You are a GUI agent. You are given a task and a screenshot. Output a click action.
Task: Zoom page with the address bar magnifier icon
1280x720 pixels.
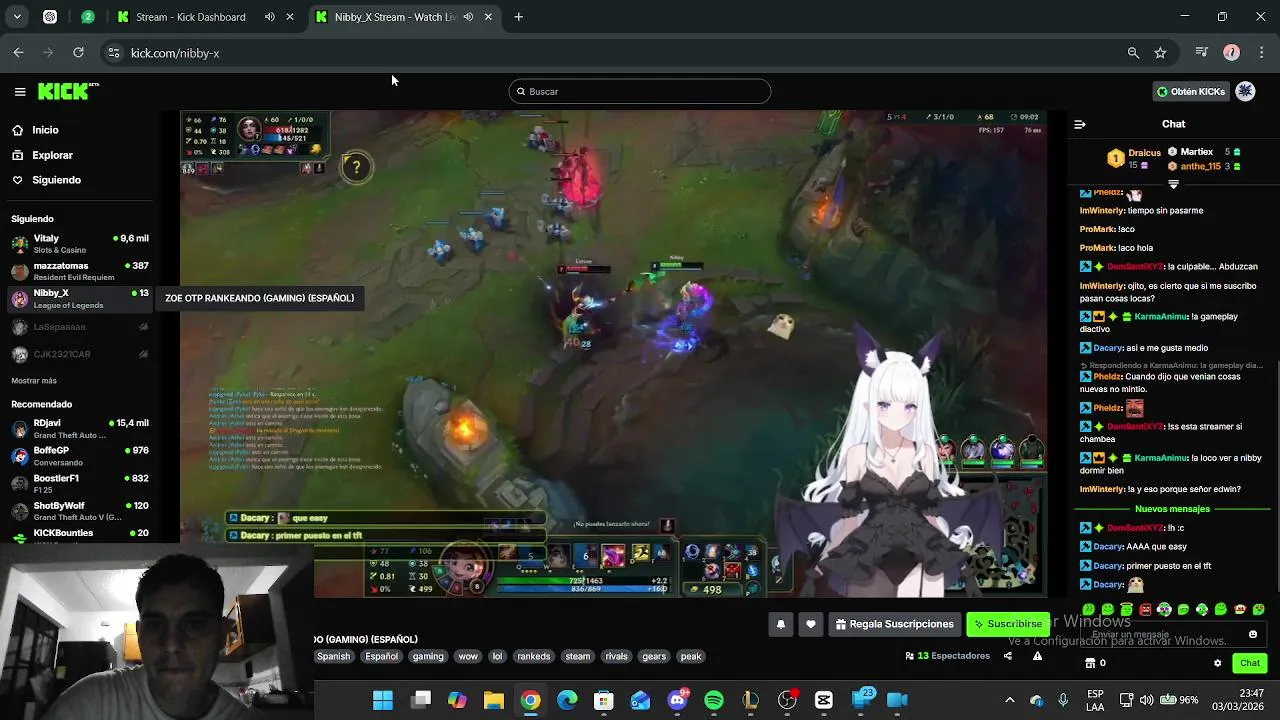click(1133, 53)
